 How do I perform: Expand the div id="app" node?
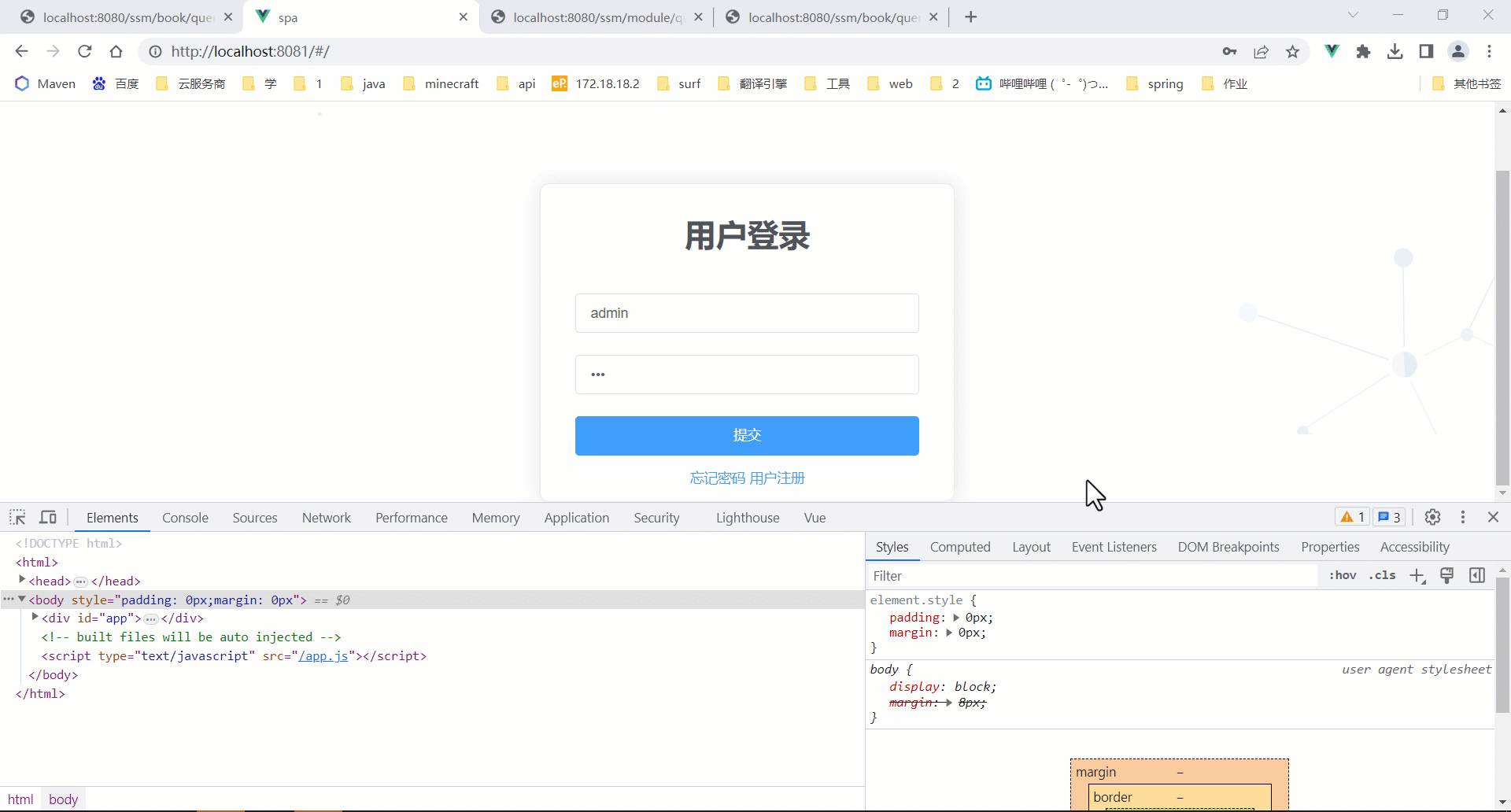35,618
